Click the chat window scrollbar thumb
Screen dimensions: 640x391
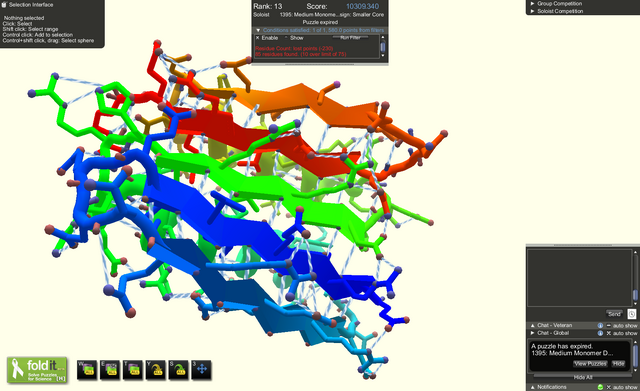click(635, 295)
